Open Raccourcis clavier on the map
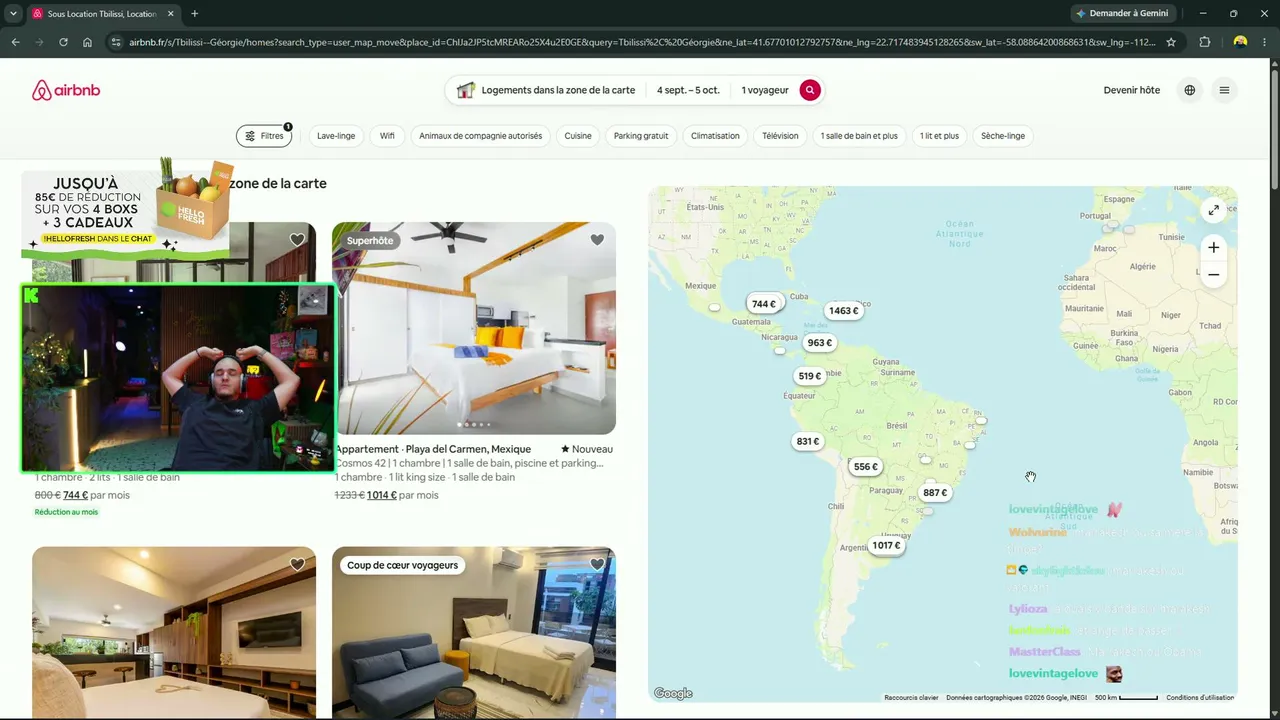Image resolution: width=1280 pixels, height=720 pixels. 911,698
